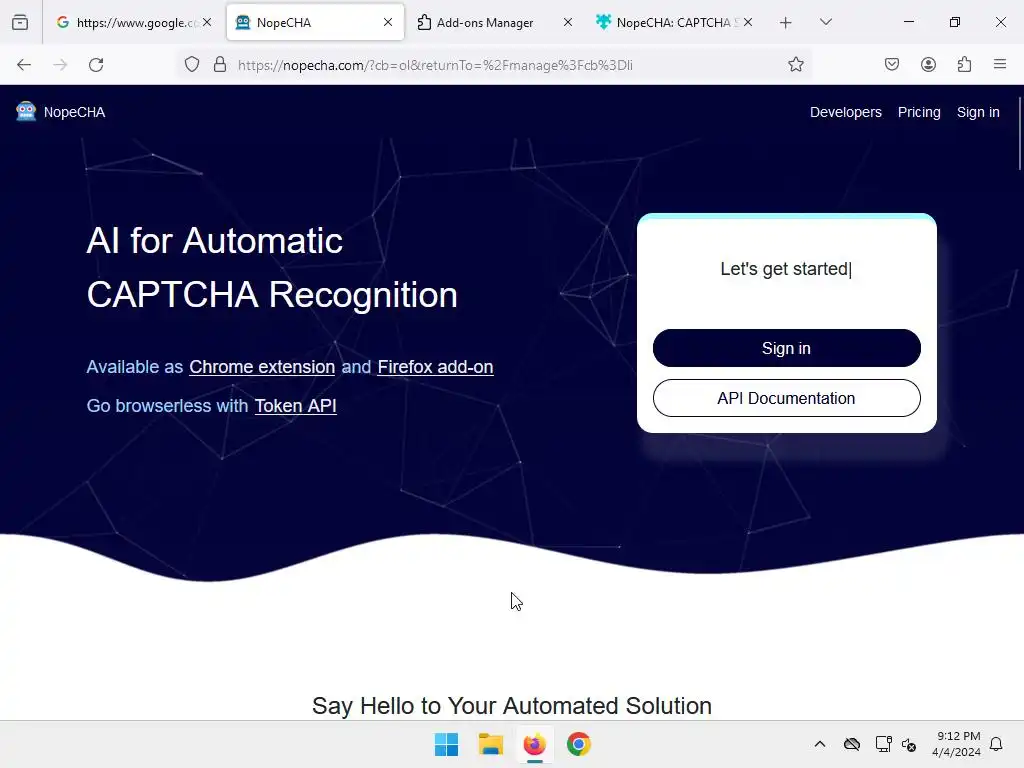
Task: Follow the Token API link
Action: click(x=295, y=406)
